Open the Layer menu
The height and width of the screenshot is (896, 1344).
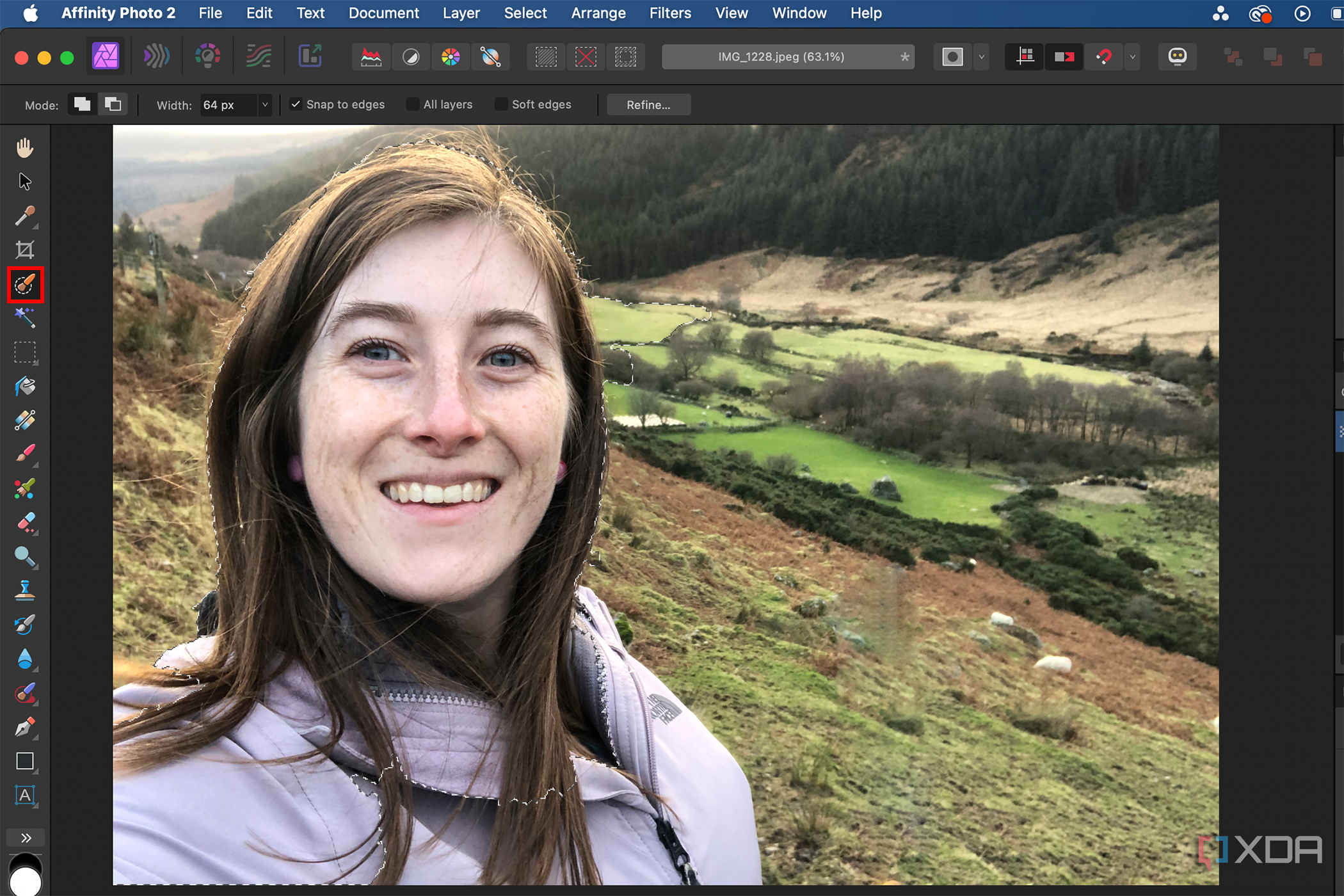coord(461,13)
